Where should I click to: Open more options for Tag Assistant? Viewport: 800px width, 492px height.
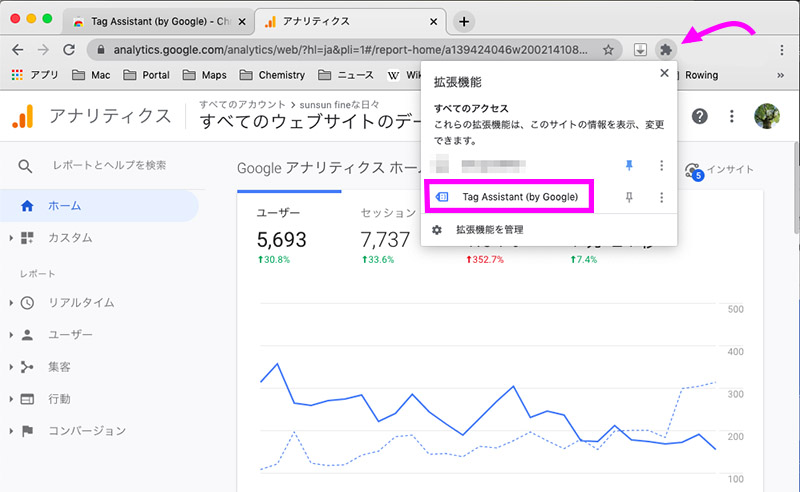(x=661, y=197)
